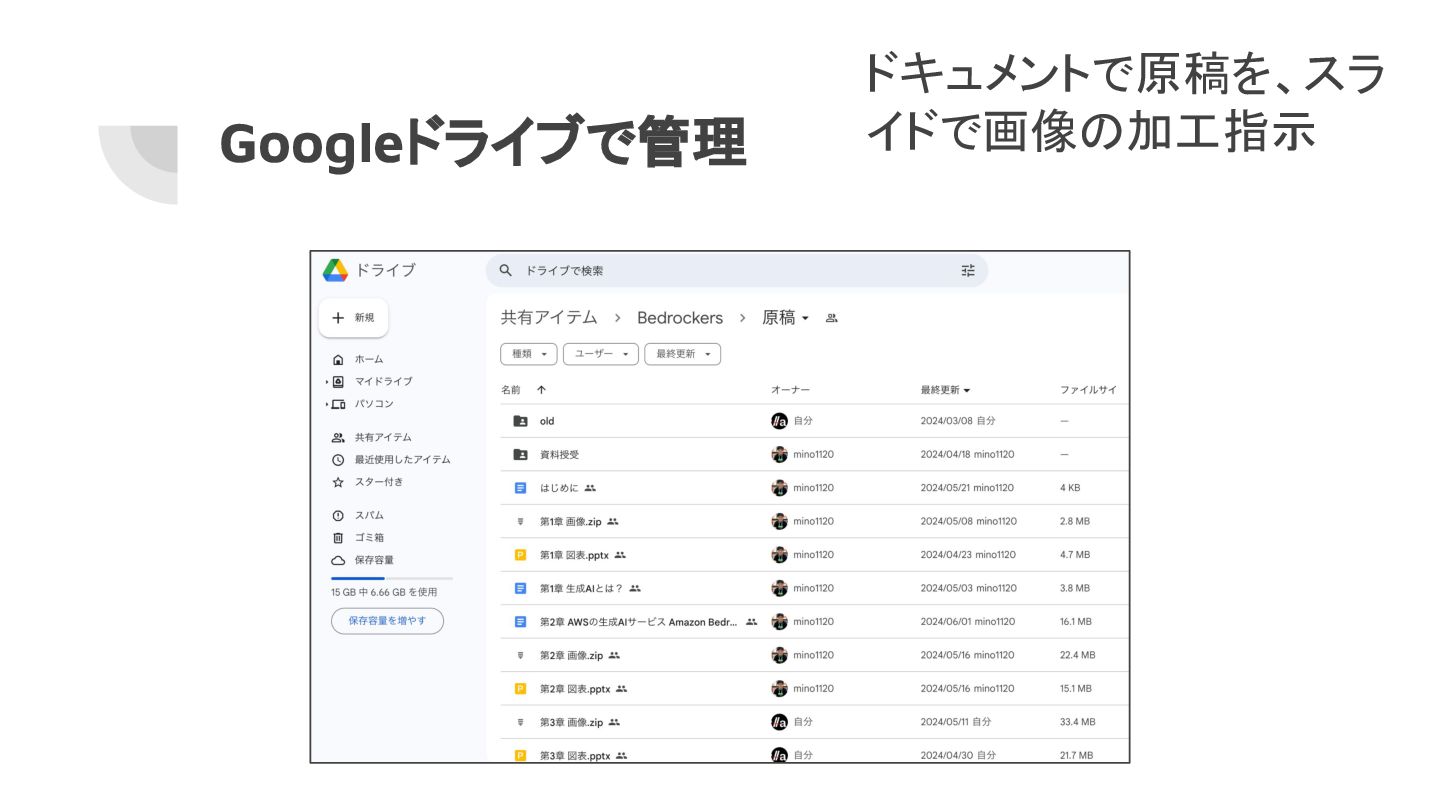Click the 第1章 生成AIとは？ document icon

pos(520,588)
